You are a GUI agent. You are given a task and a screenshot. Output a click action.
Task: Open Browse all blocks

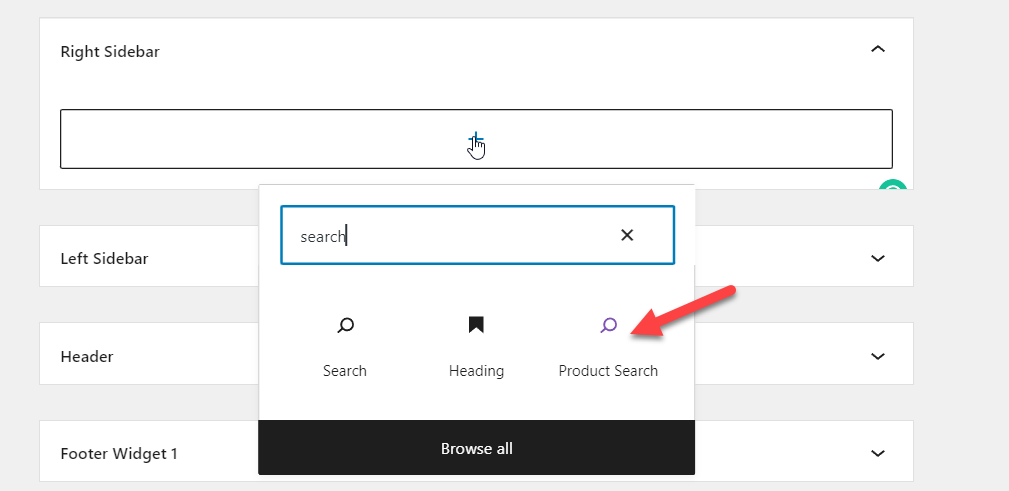click(x=476, y=448)
